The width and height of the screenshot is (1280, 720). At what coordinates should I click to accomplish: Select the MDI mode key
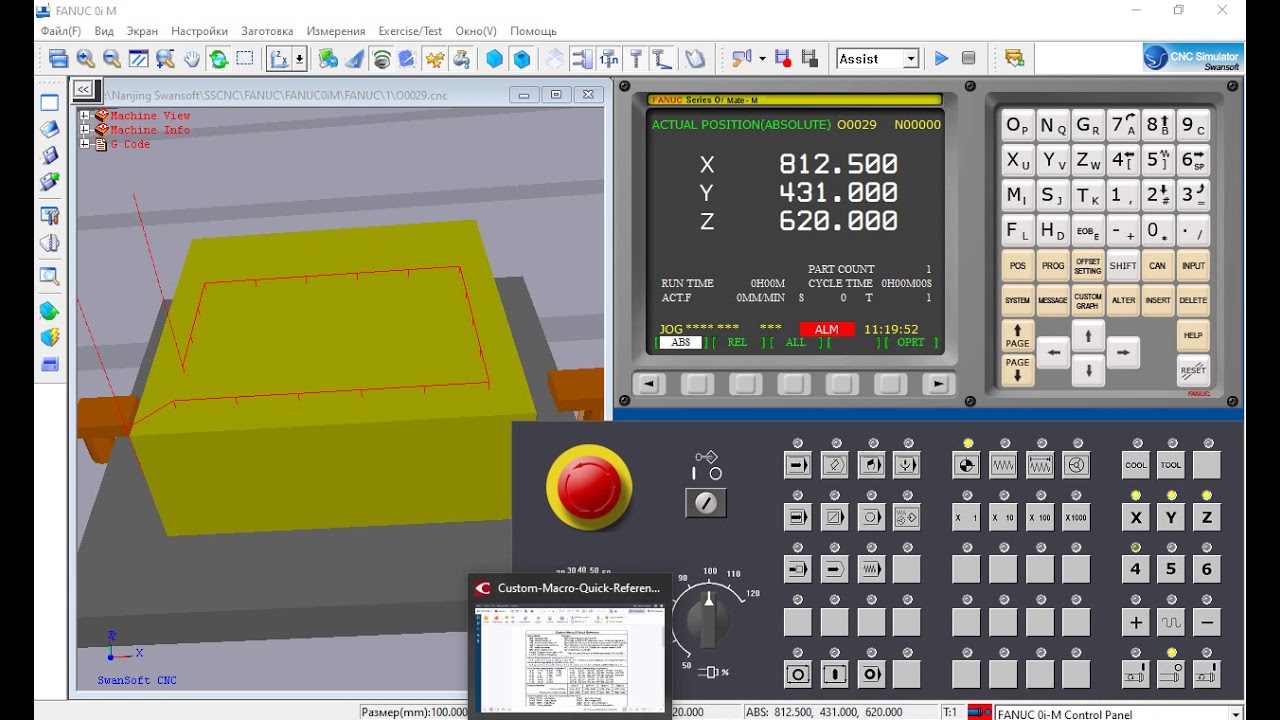click(x=871, y=465)
